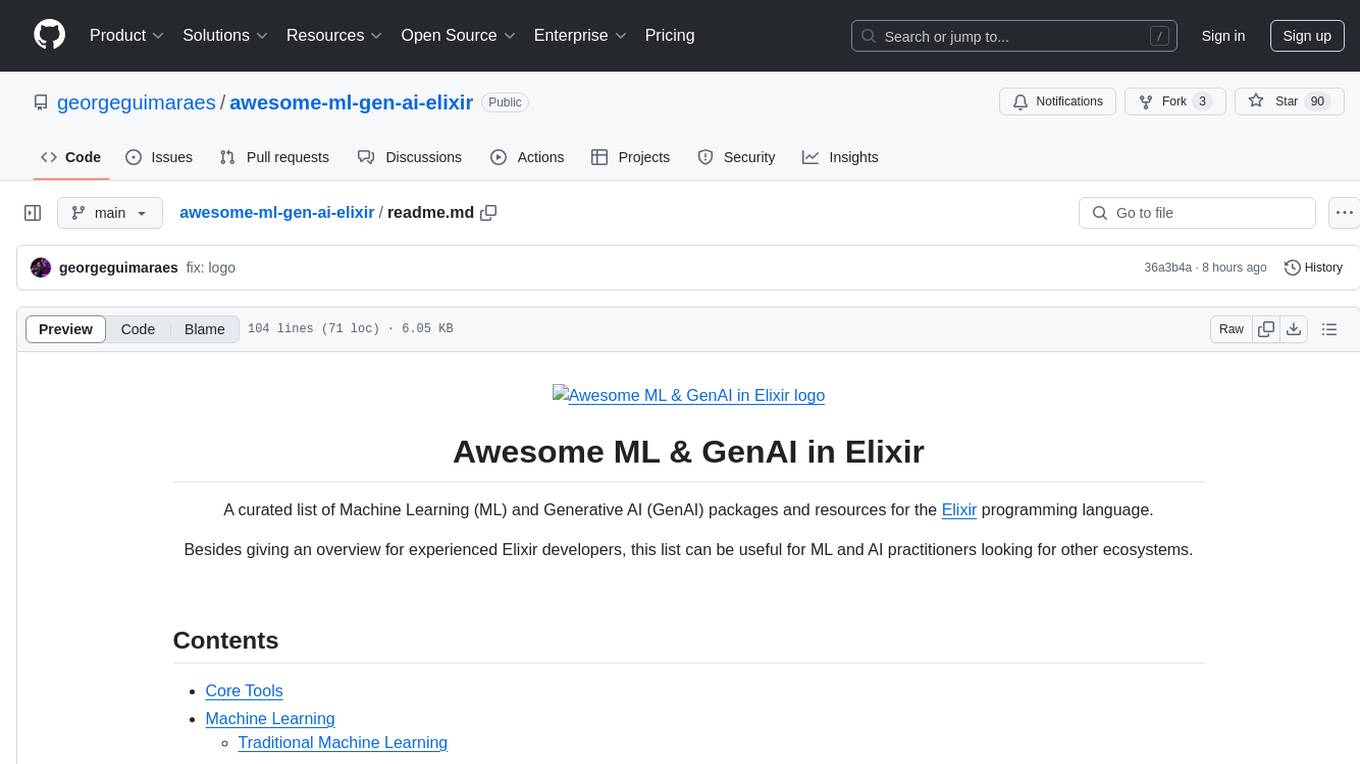
Task: Select the Blame view
Action: [204, 329]
